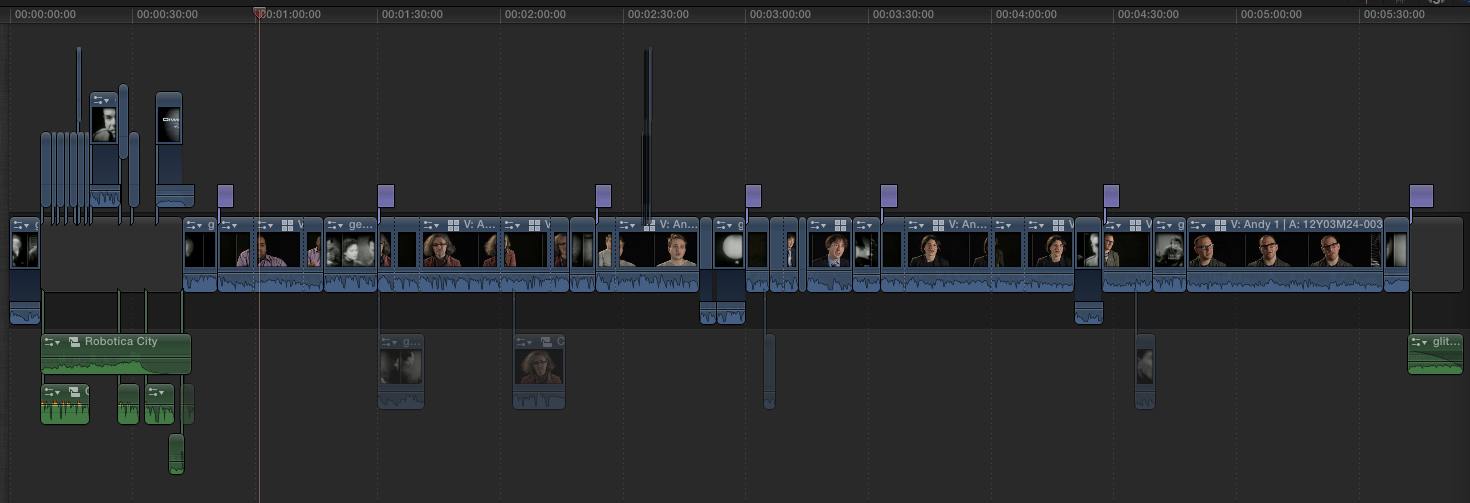Select the gray gap clip at the storyline start
The height and width of the screenshot is (503, 1470).
[111, 254]
